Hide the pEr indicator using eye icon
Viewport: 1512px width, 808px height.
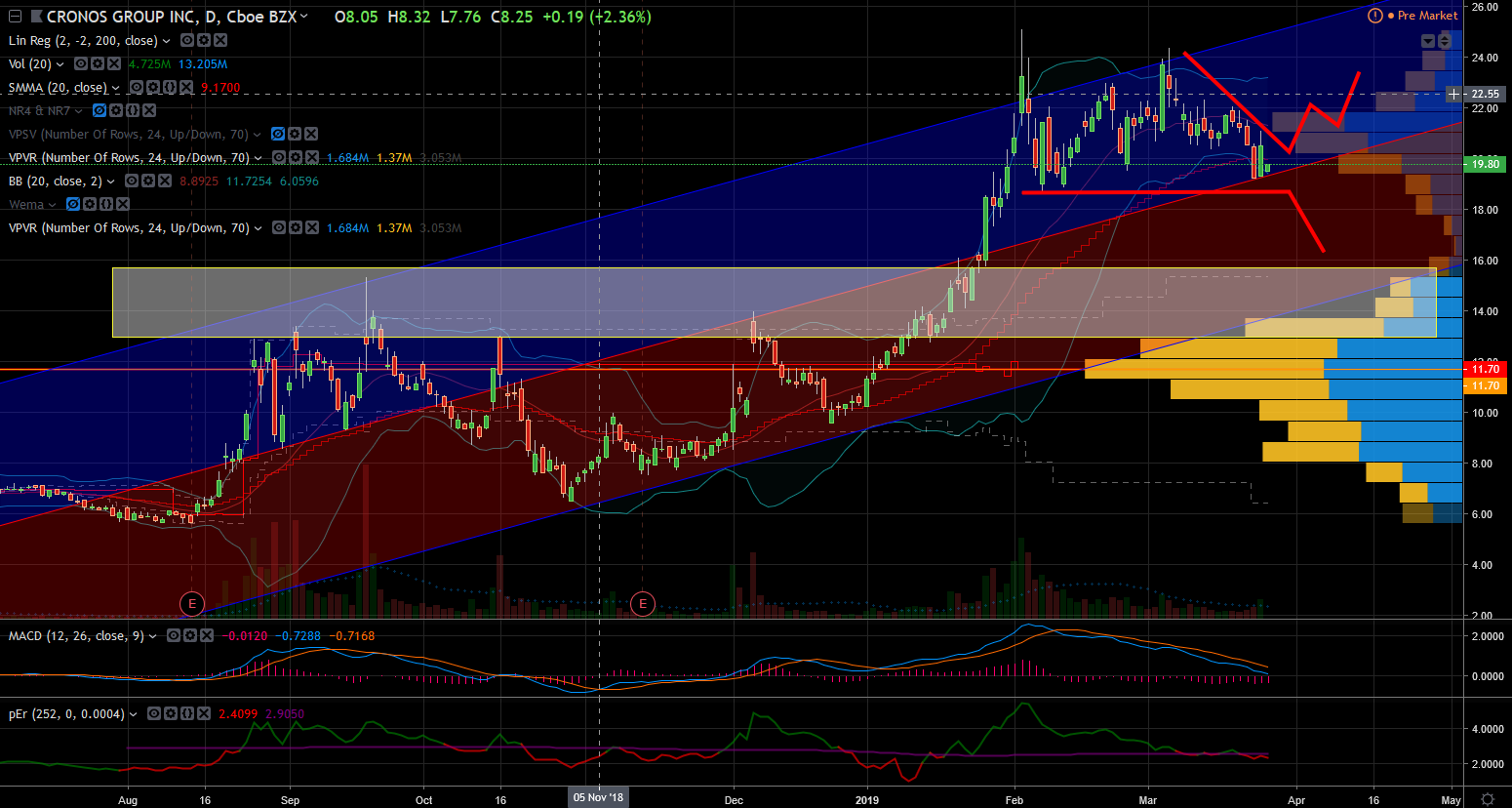(154, 713)
